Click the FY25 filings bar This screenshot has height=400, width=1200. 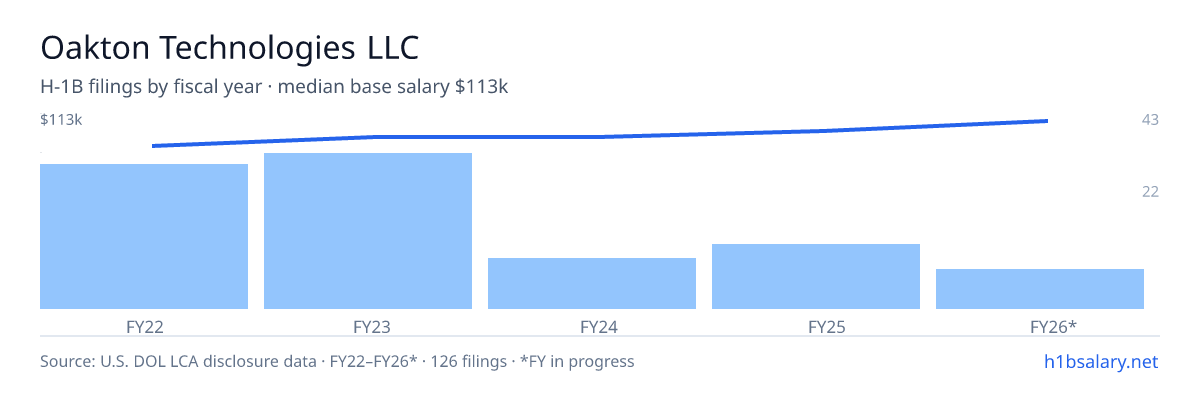[816, 276]
